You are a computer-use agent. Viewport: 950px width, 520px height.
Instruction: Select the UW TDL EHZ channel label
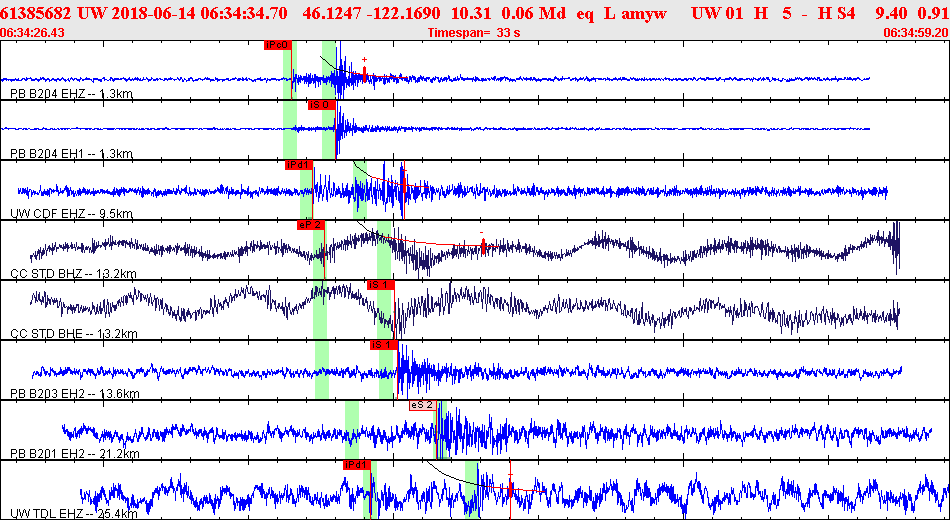pyautogui.click(x=73, y=514)
